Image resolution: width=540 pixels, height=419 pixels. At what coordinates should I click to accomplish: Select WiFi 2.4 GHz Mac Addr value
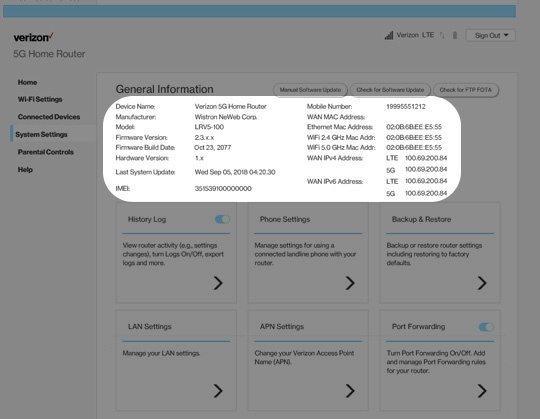(x=414, y=138)
